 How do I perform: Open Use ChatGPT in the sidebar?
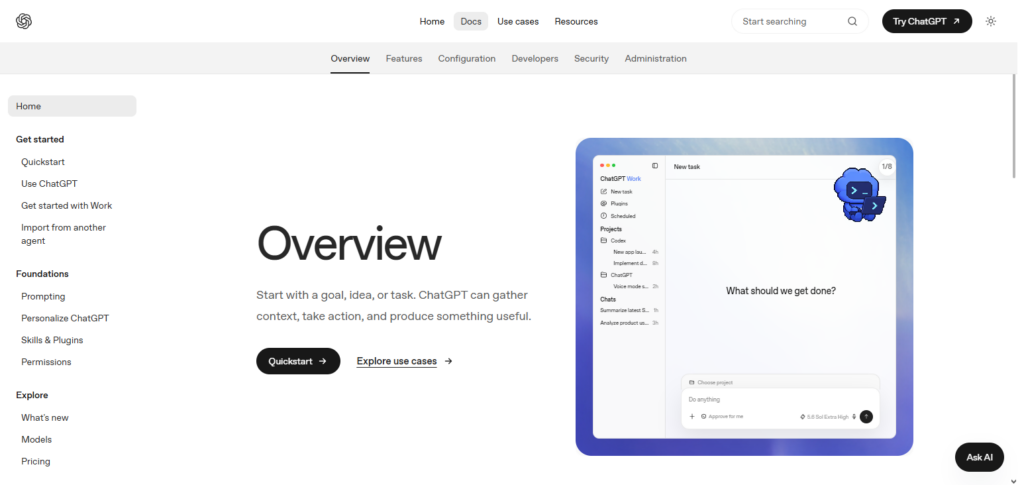coord(49,183)
